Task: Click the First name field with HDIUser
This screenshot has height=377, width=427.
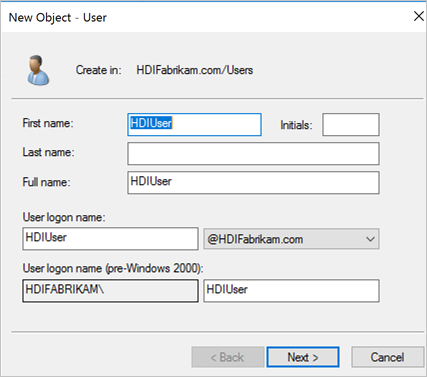Action: tap(194, 124)
